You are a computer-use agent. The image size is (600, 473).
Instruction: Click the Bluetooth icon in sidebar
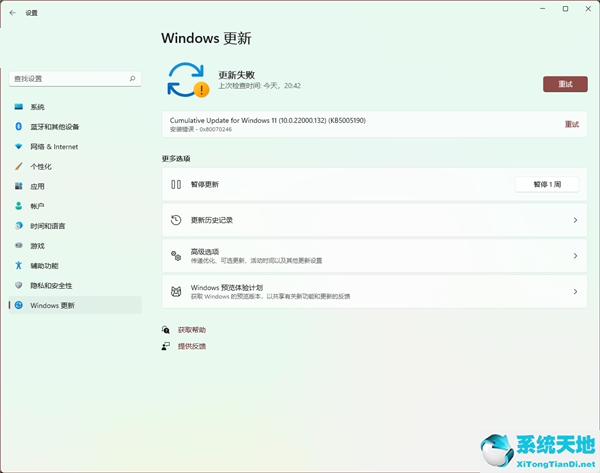pyautogui.click(x=19, y=126)
